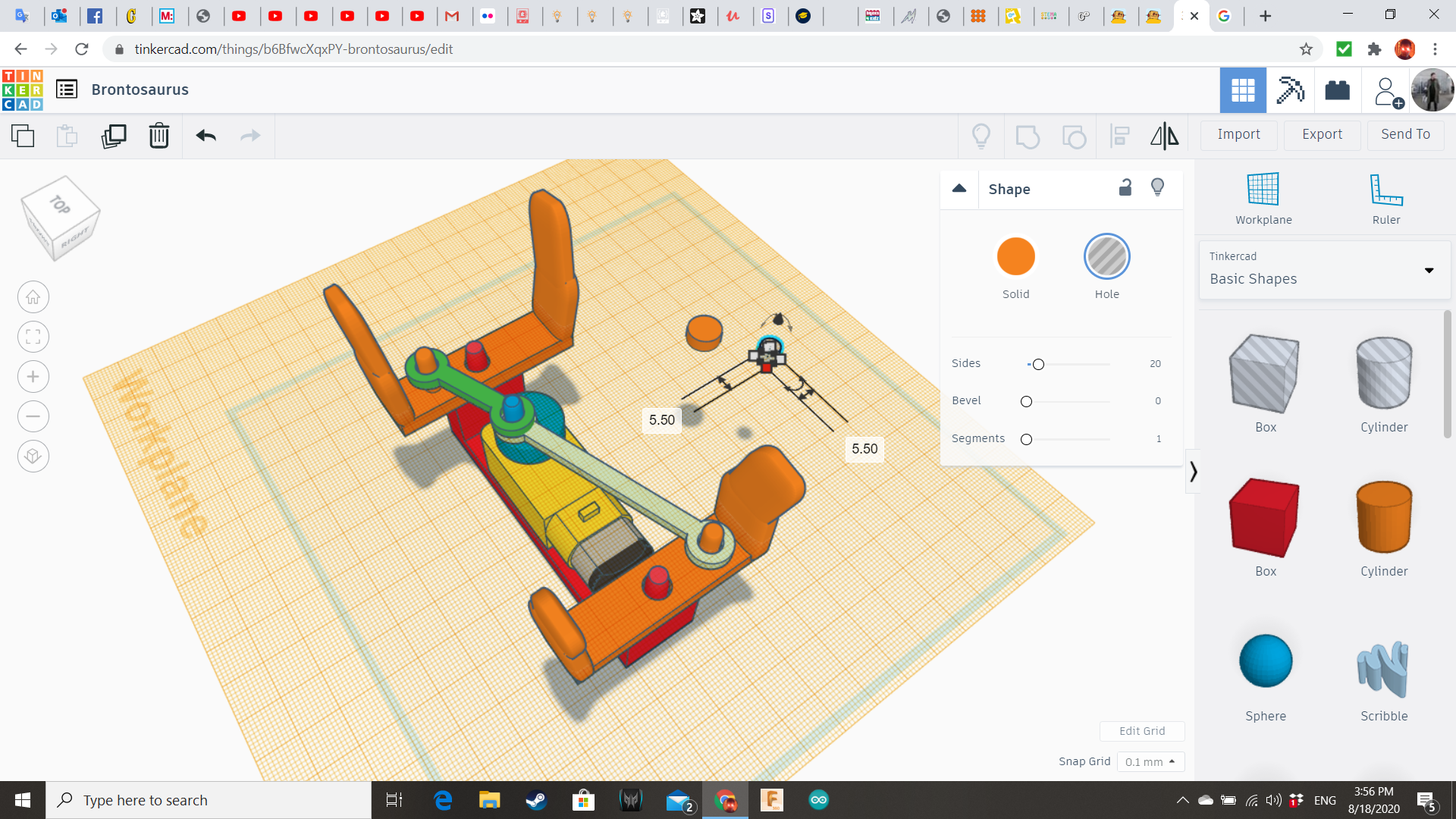Click the Align tool icon
Screen dimensions: 1456x819
tap(1119, 136)
